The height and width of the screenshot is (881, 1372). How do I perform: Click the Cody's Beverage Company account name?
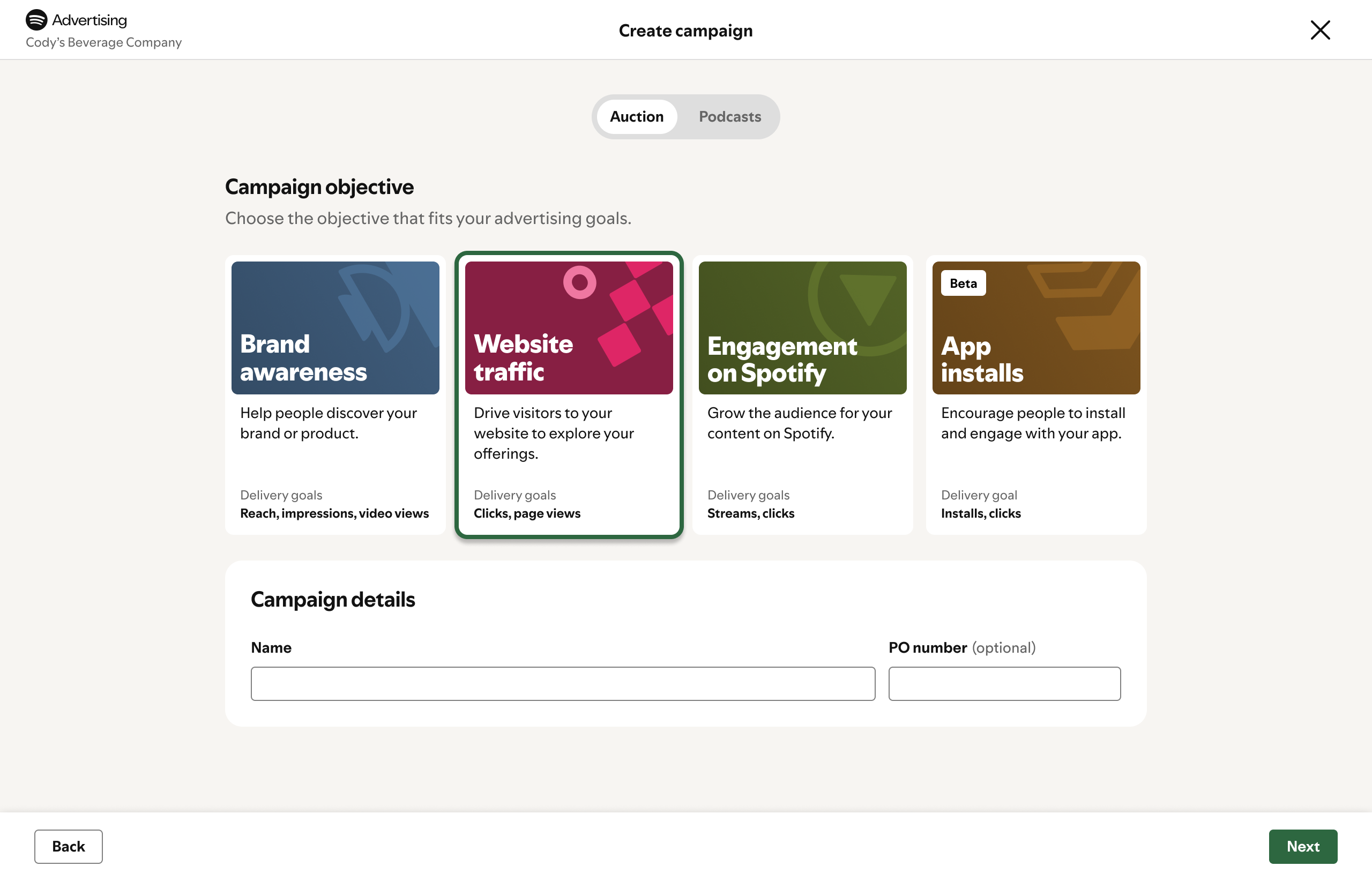point(103,42)
